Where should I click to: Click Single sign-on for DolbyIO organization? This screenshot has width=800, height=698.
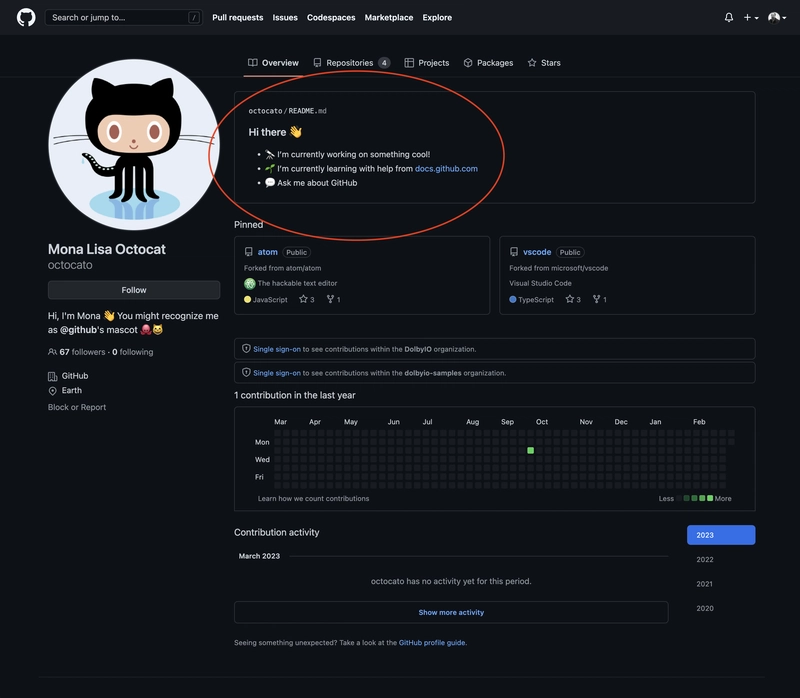coord(277,349)
